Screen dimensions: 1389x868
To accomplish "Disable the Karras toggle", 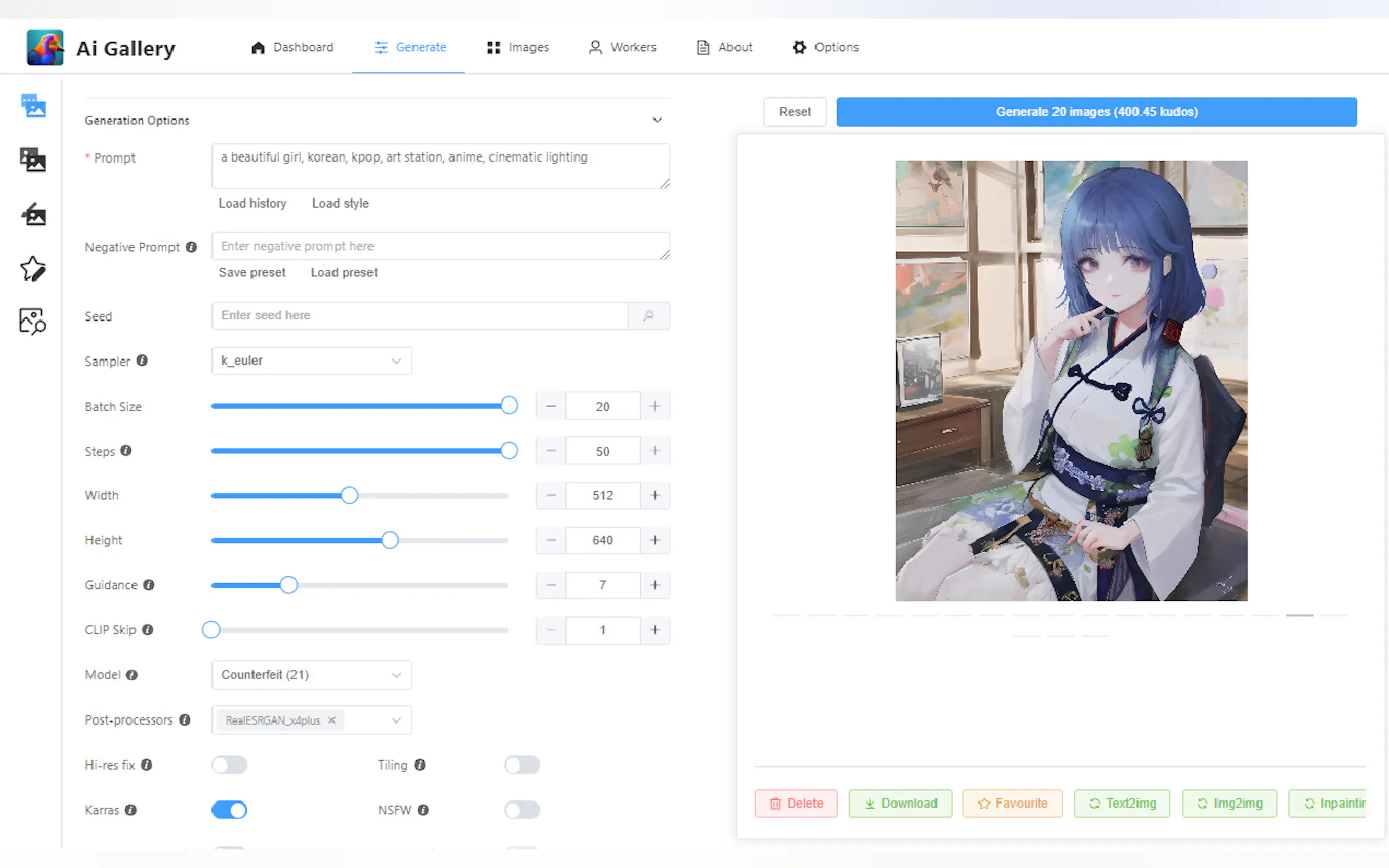I will (229, 810).
